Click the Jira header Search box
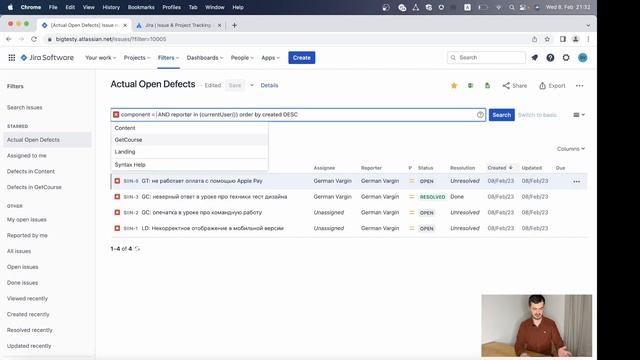640x360 pixels. pos(486,58)
